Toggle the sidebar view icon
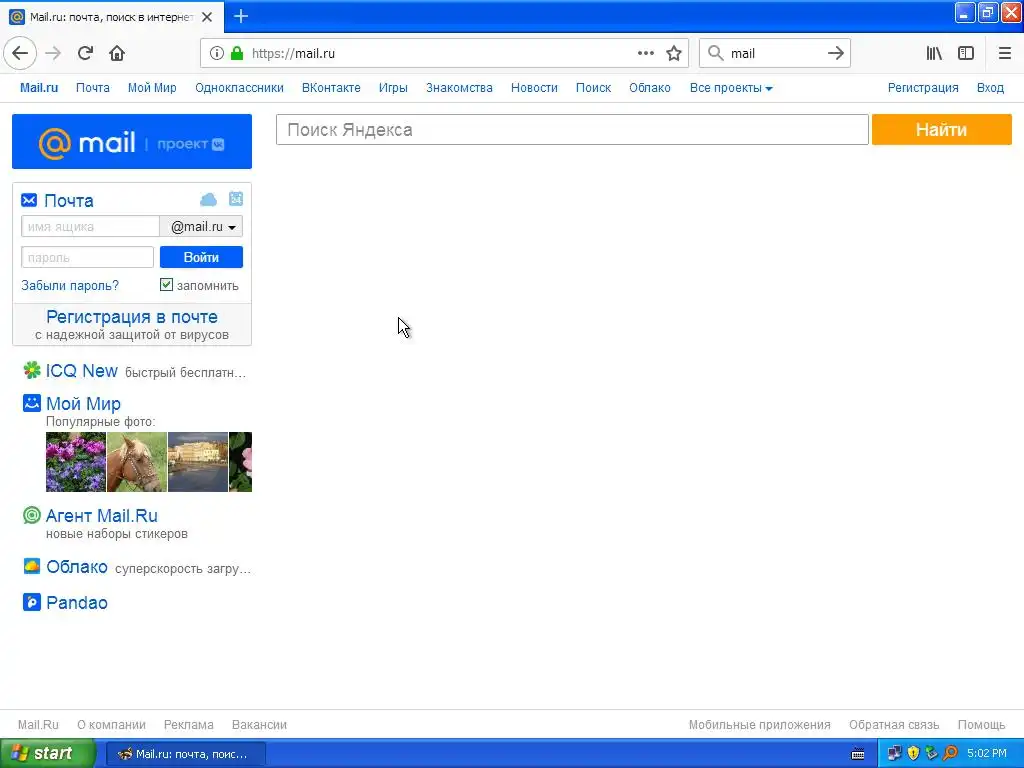The height and width of the screenshot is (768, 1024). [x=966, y=54]
